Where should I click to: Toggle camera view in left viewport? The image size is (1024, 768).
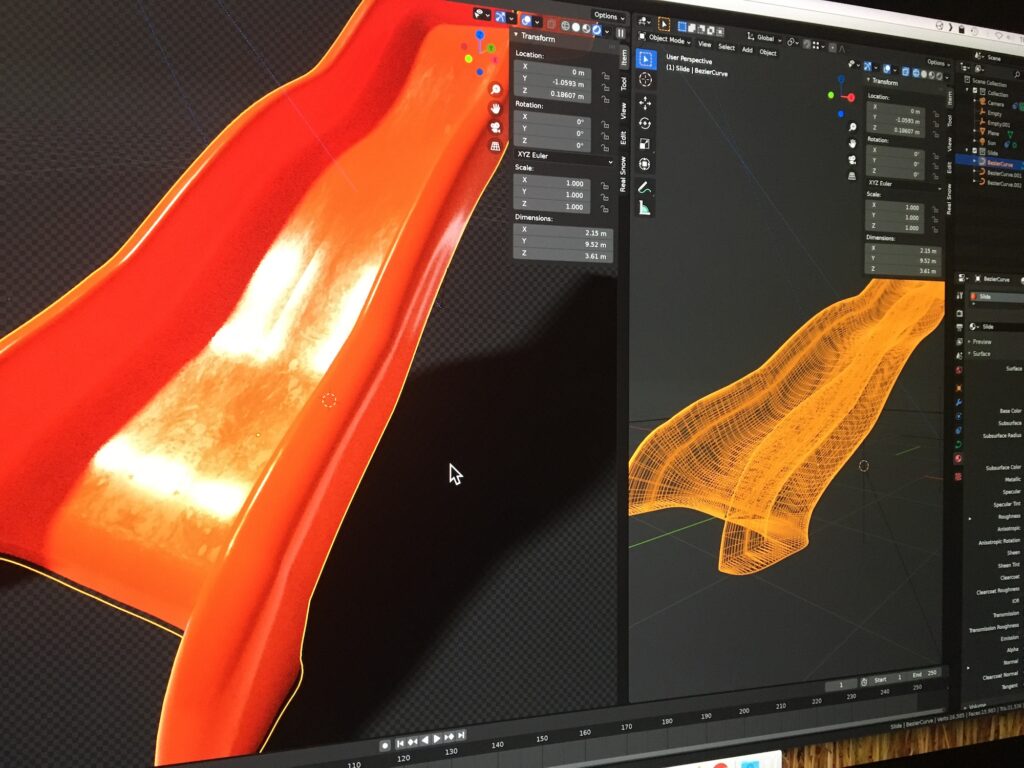coord(496,127)
